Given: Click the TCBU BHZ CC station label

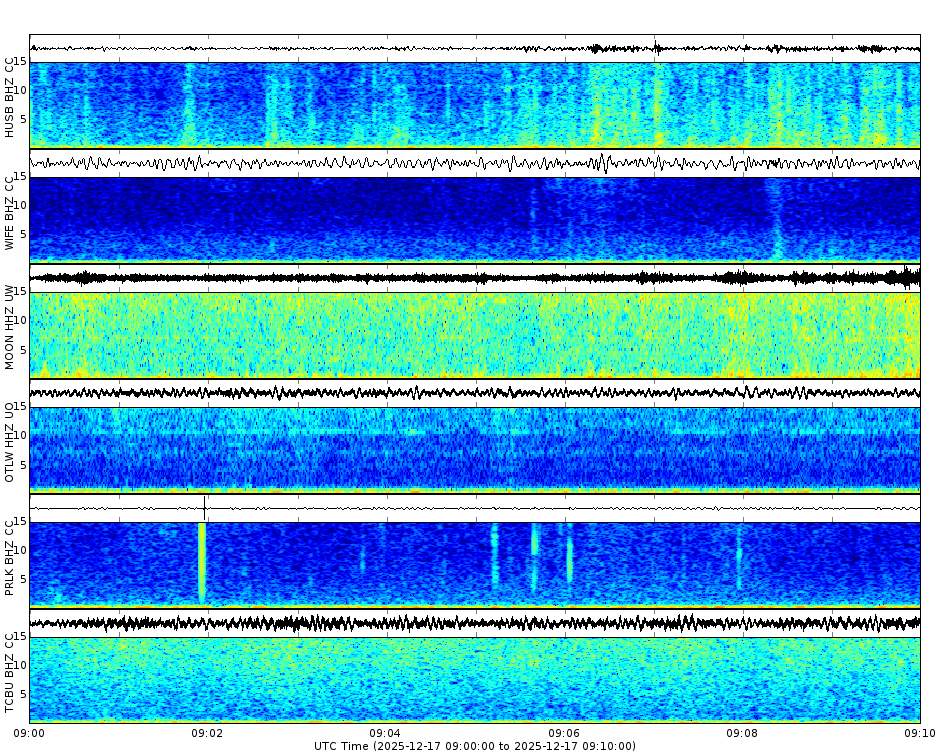Looking at the screenshot, I should [x=10, y=672].
